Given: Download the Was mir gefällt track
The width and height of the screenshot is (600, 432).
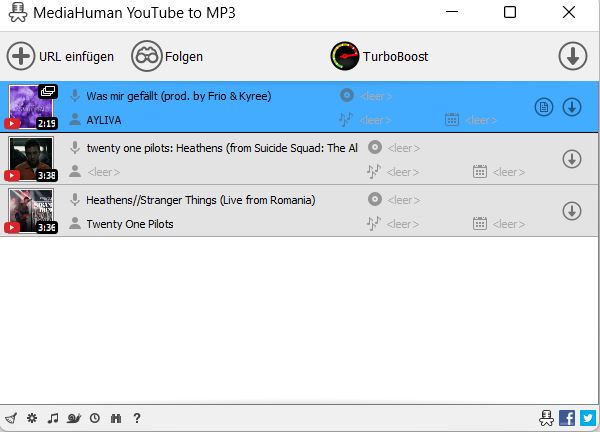Looking at the screenshot, I should 572,107.
